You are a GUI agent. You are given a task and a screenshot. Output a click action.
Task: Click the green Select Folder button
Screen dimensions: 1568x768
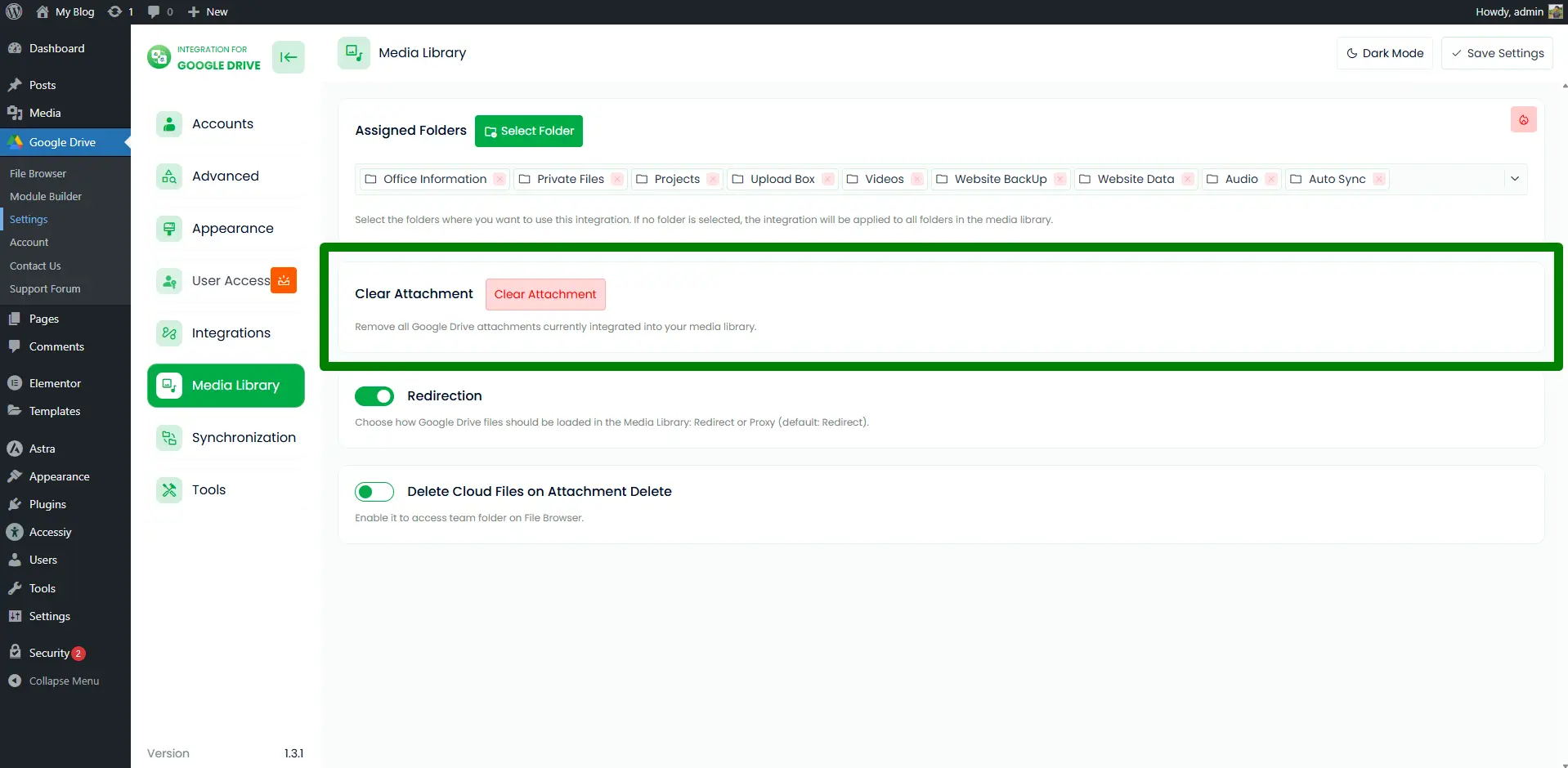coord(528,131)
